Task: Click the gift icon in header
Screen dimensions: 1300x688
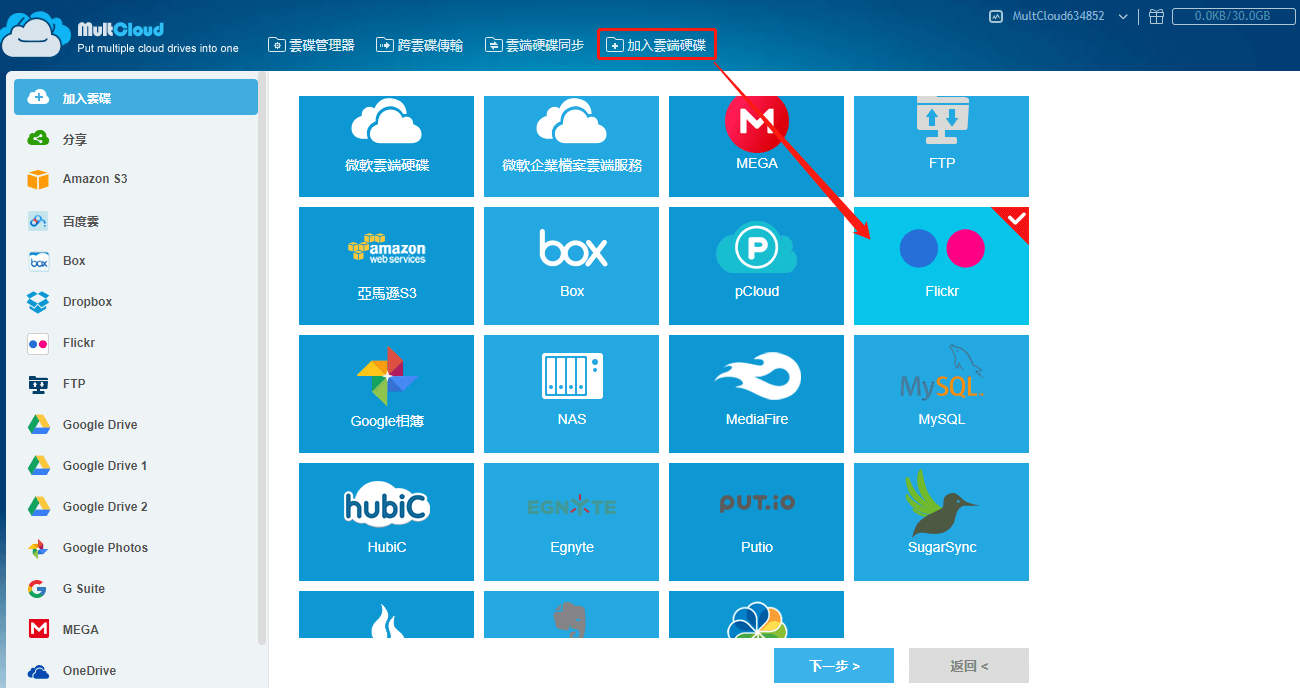Action: coord(1156,16)
